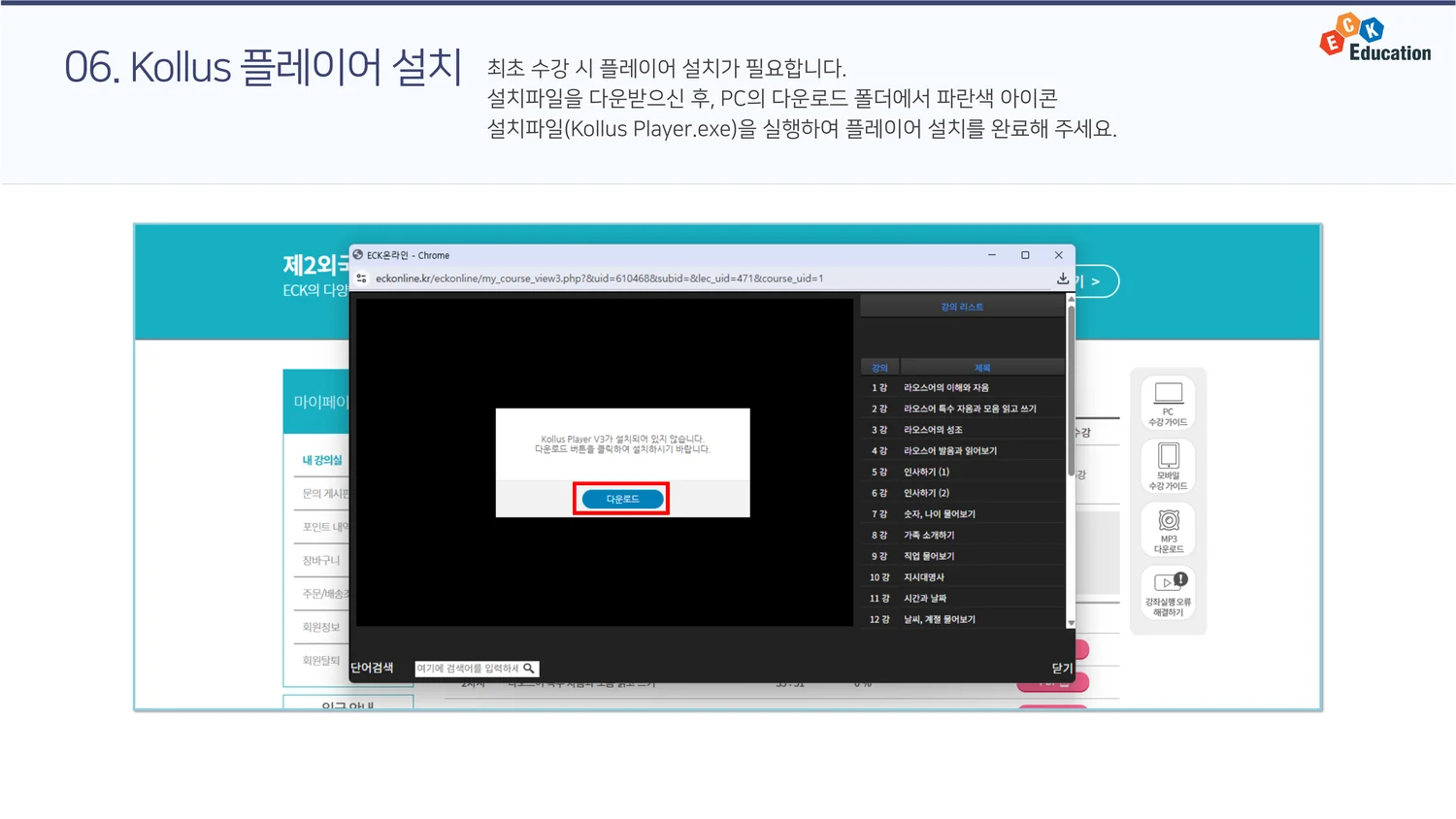Select lecture 1강 라오스어의 이해와 자음
The image size is (1456, 819).
pyautogui.click(x=962, y=387)
